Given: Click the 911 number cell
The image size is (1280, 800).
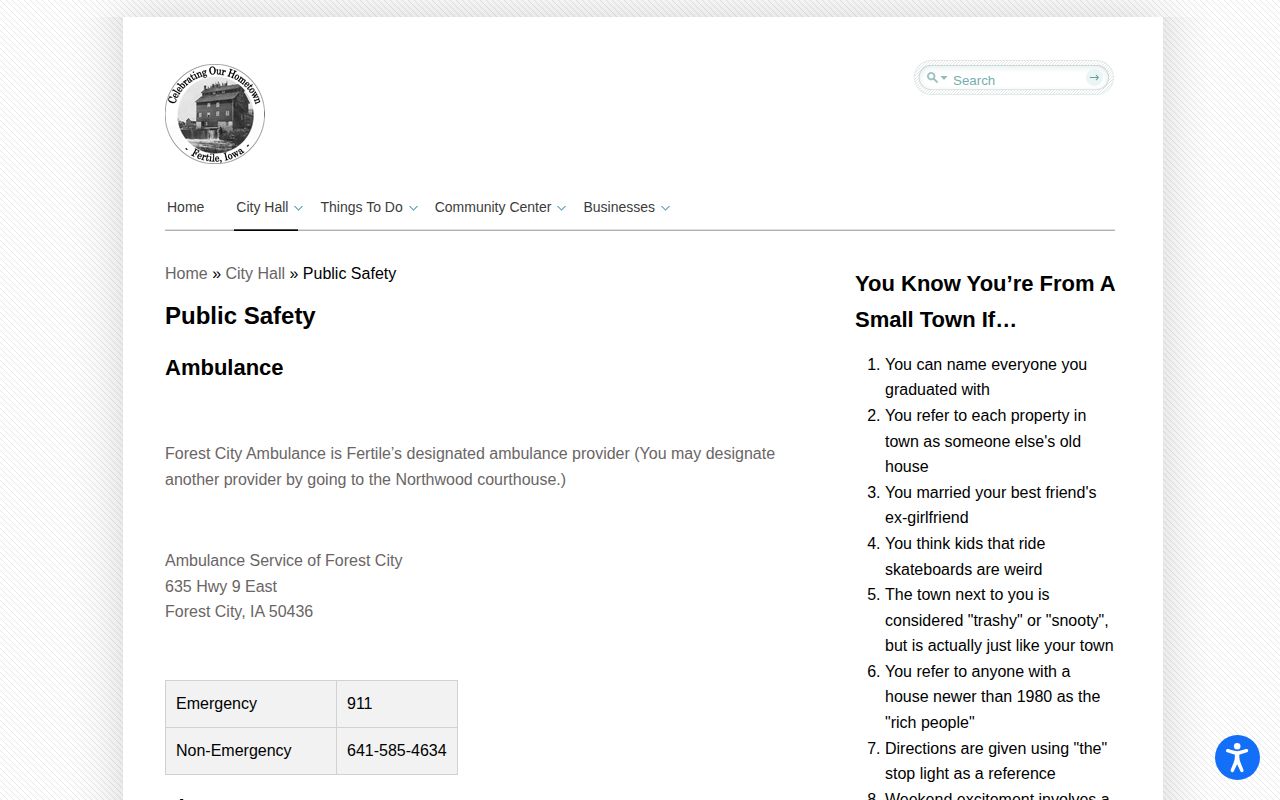Looking at the screenshot, I should 397,704.
